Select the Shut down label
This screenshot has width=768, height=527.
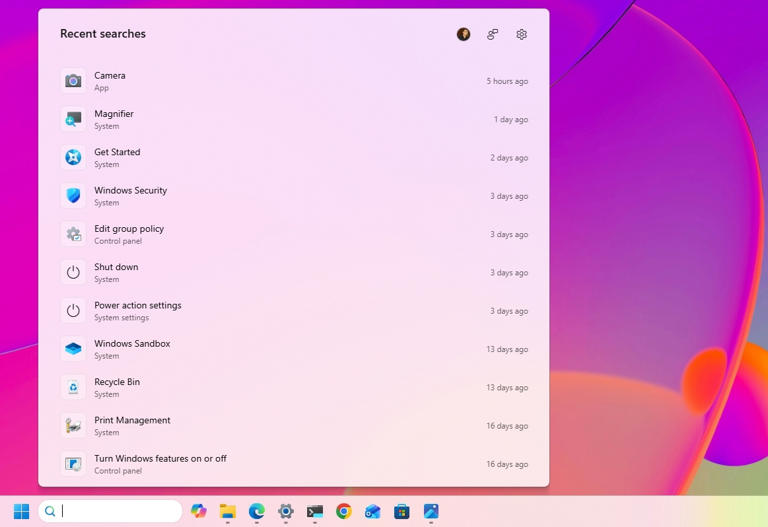coord(116,267)
